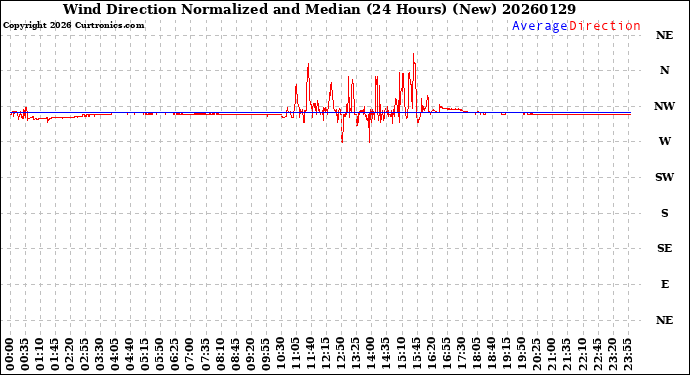Click the 20:25 time axis label
This screenshot has width=690, height=375.
click(536, 355)
